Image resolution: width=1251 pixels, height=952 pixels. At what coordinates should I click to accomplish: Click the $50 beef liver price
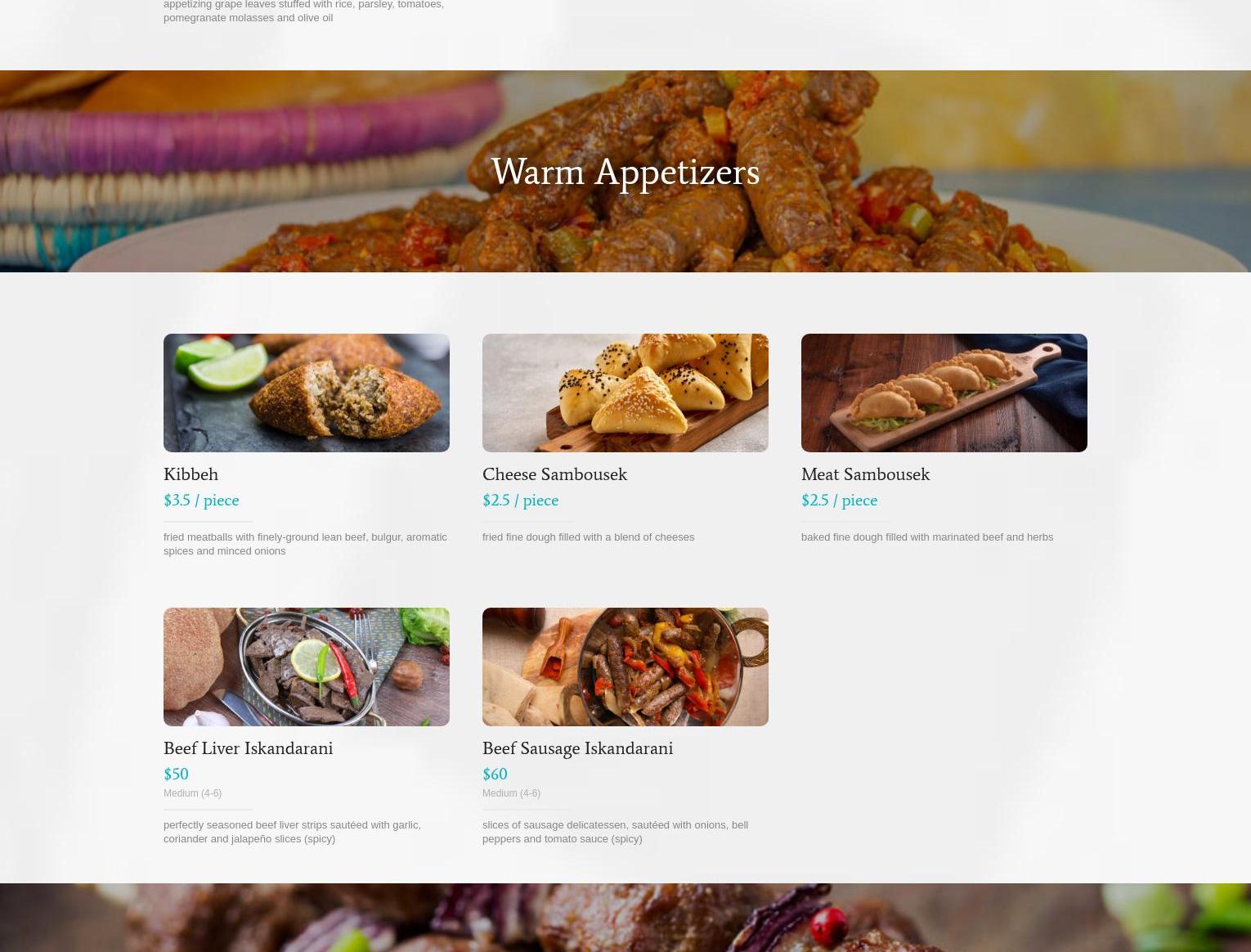coord(176,774)
